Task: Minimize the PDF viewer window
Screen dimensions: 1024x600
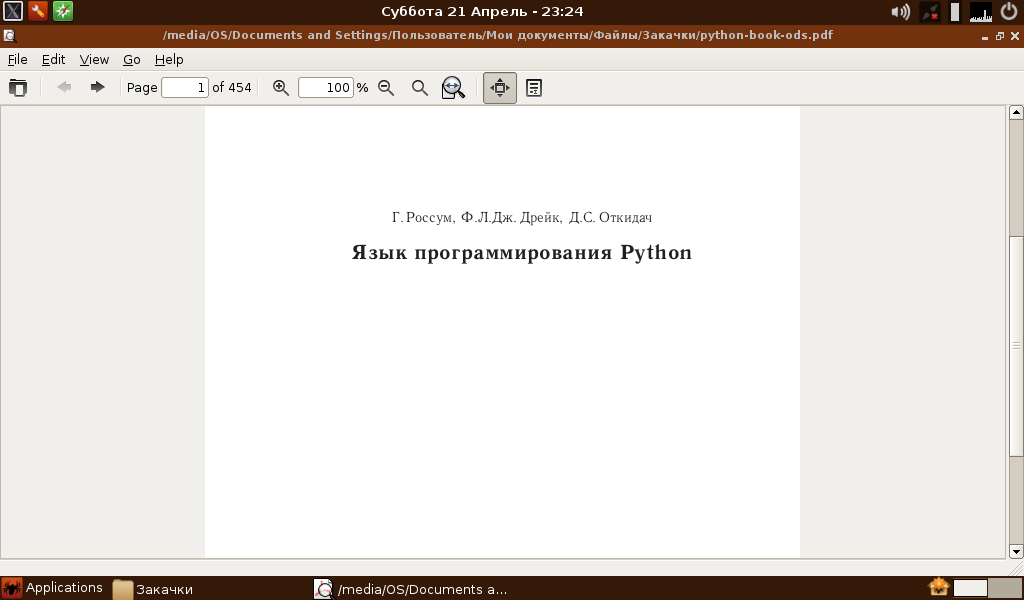Action: [985, 37]
